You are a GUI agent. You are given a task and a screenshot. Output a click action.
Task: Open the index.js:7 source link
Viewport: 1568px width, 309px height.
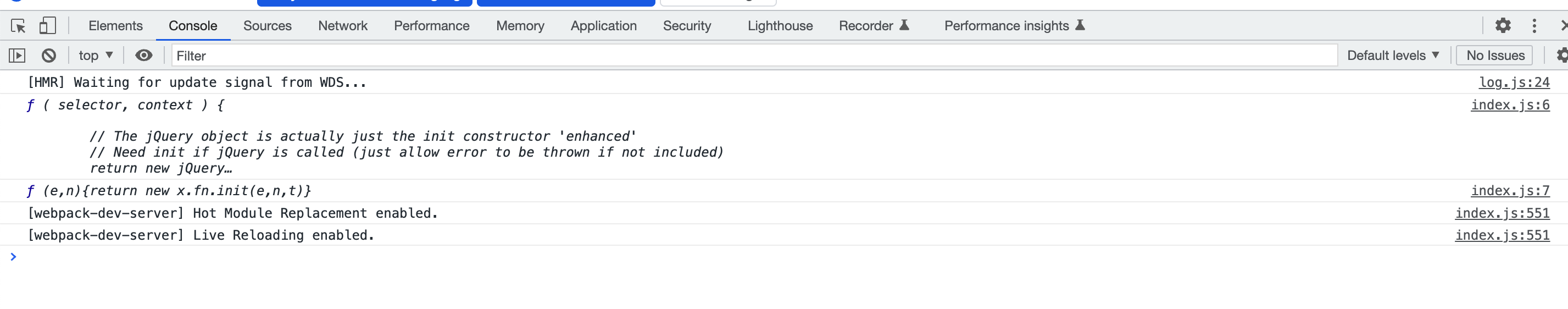tap(1510, 191)
